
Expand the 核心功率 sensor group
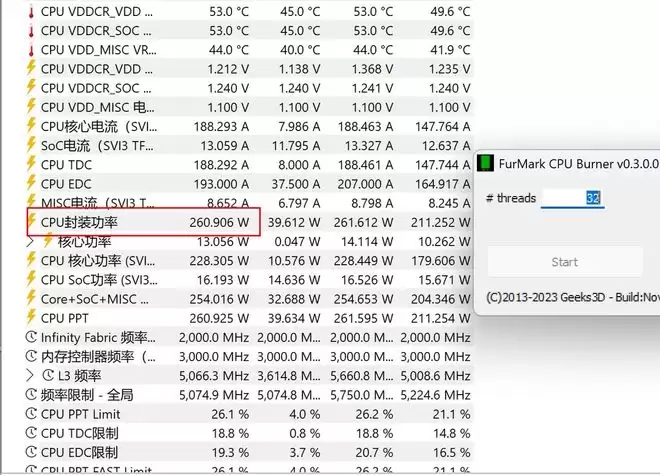pyautogui.click(x=29, y=241)
